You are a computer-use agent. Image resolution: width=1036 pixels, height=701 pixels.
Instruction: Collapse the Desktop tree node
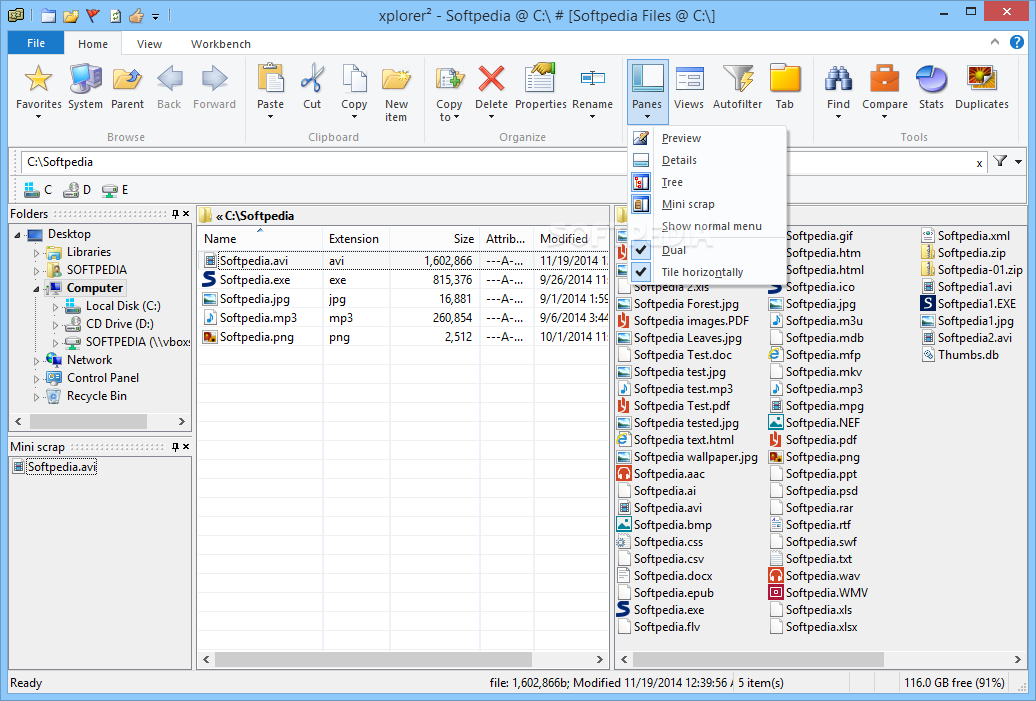pos(18,235)
